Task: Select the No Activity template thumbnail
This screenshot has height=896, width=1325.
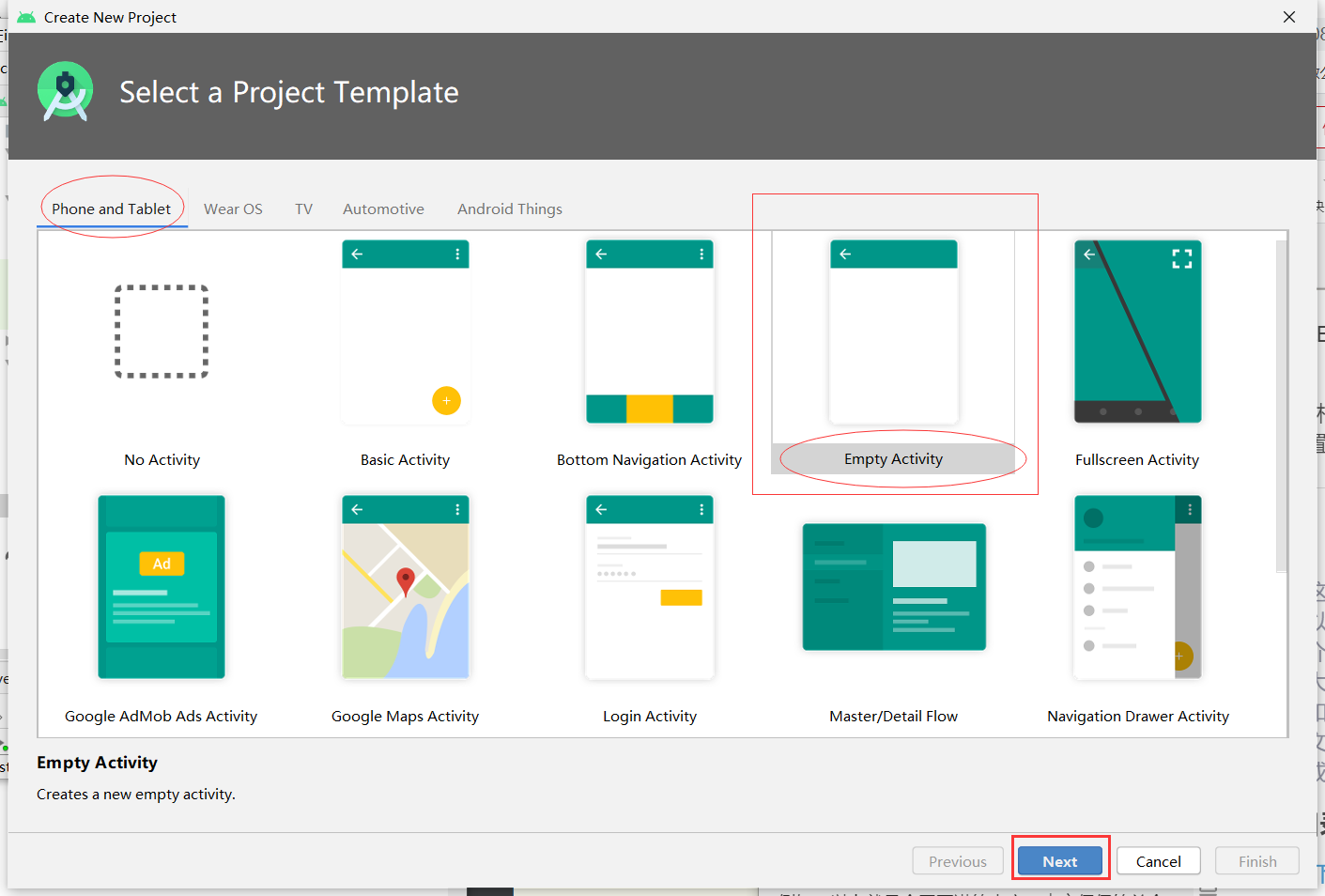Action: click(162, 332)
